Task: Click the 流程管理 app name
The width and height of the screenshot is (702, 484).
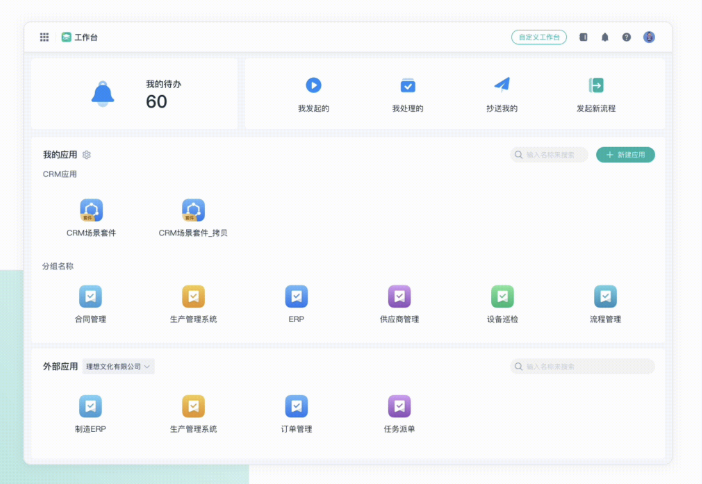Action: click(605, 319)
